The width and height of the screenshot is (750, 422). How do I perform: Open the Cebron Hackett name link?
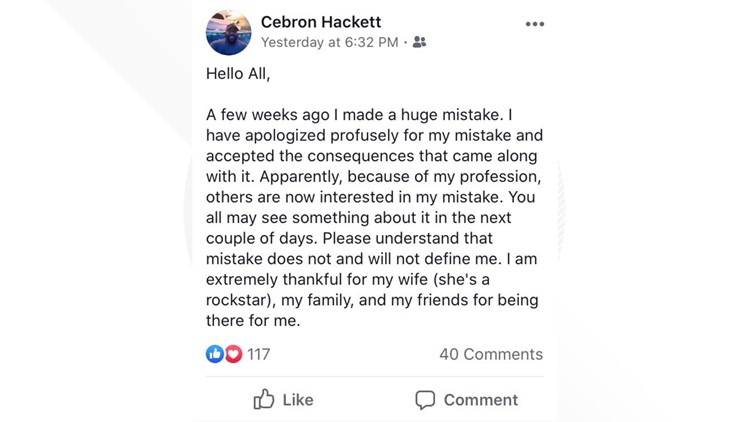click(320, 21)
